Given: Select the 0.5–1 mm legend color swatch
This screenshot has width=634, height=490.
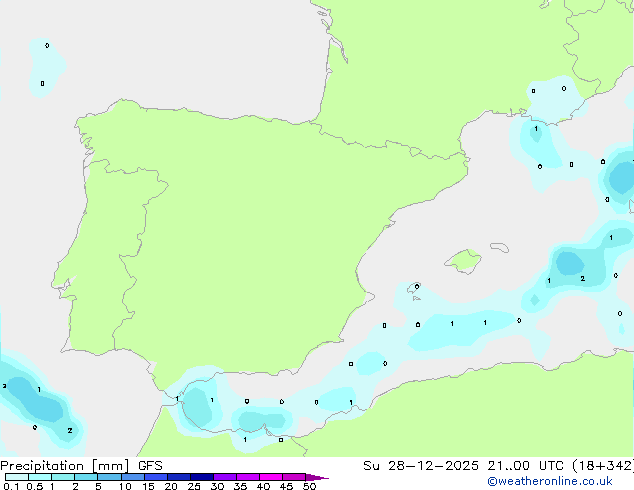Looking at the screenshot, I should [40, 477].
